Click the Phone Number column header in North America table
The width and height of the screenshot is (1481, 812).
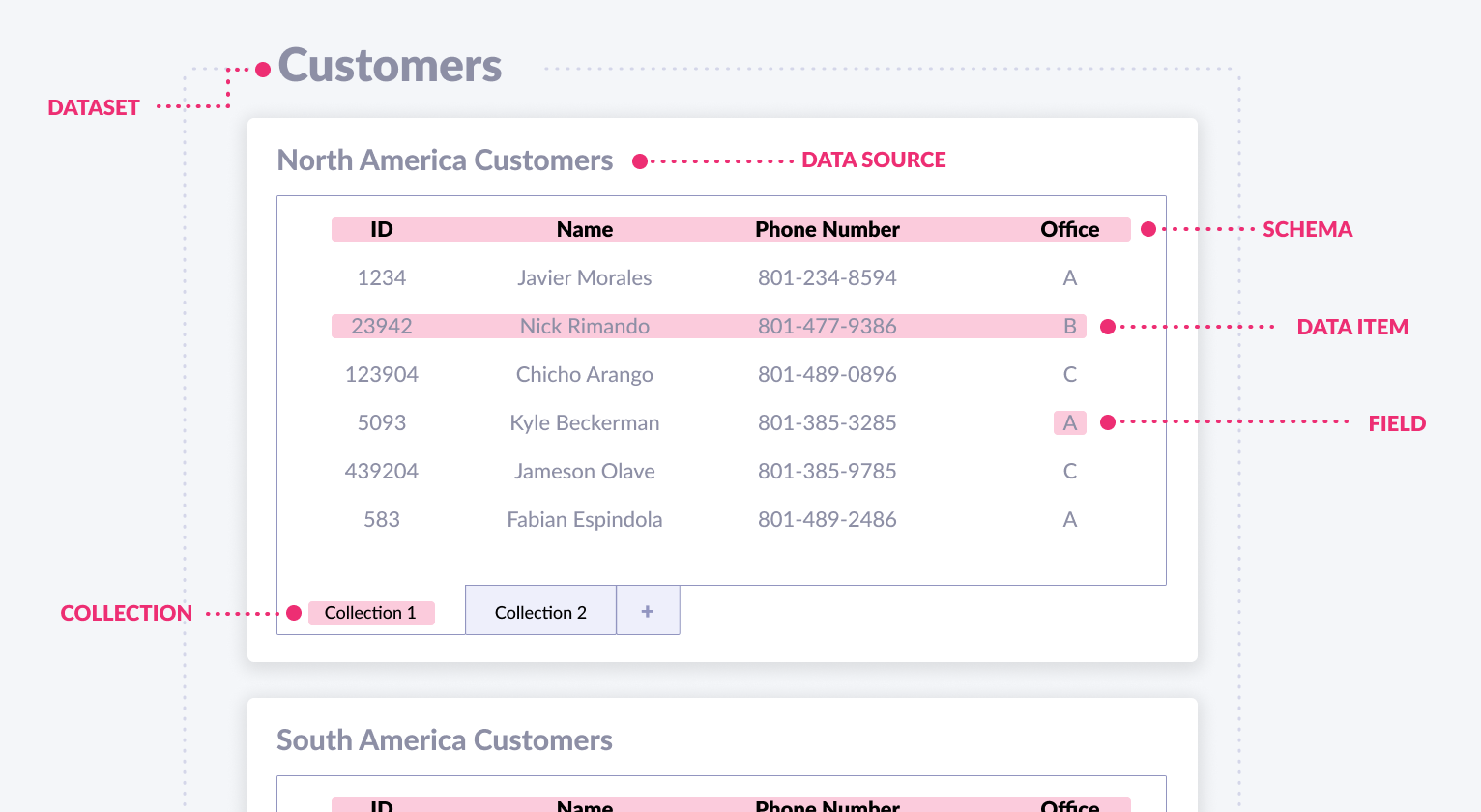tap(828, 229)
